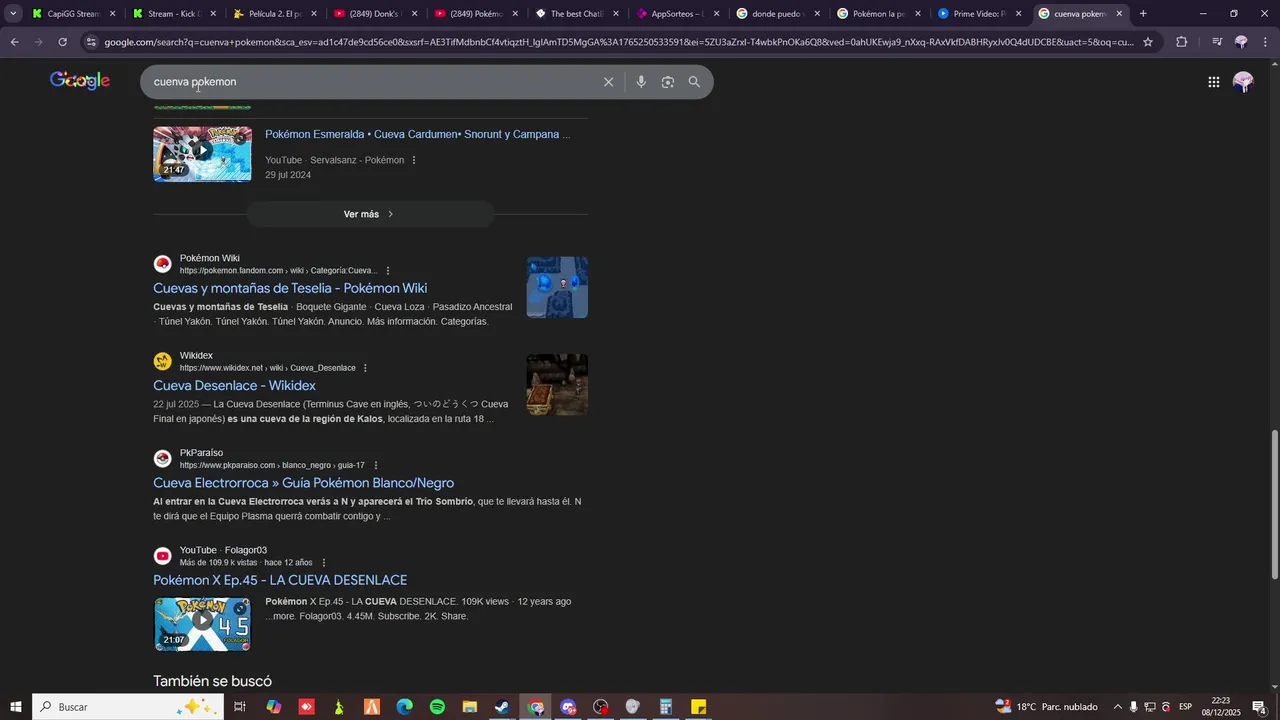Open the Calculator from the taskbar

665,707
